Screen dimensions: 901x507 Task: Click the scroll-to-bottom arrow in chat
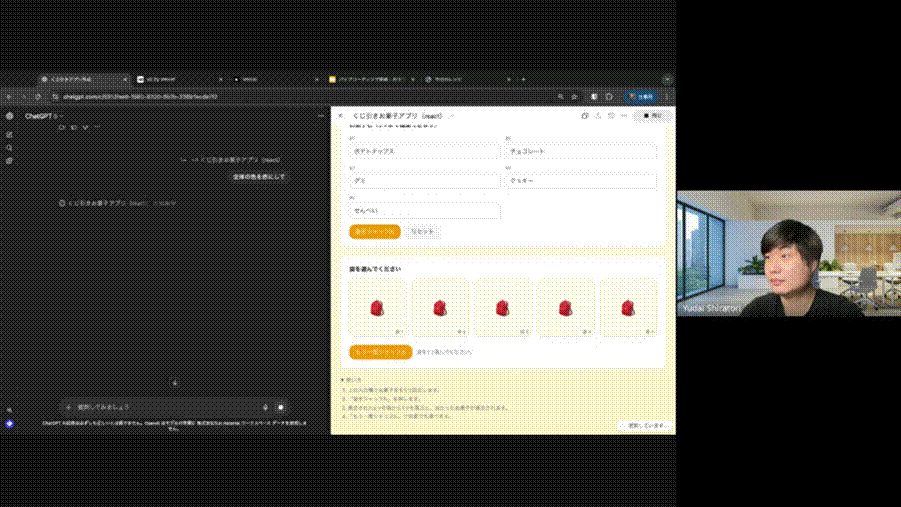pyautogui.click(x=174, y=382)
